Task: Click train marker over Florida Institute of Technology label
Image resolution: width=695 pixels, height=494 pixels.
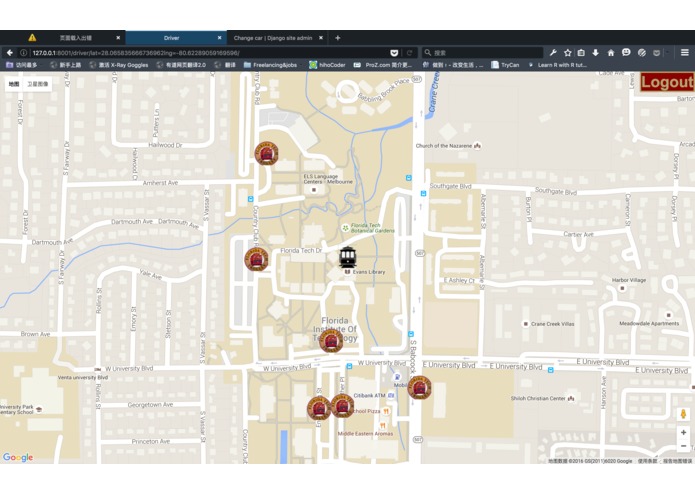Action: [x=331, y=341]
